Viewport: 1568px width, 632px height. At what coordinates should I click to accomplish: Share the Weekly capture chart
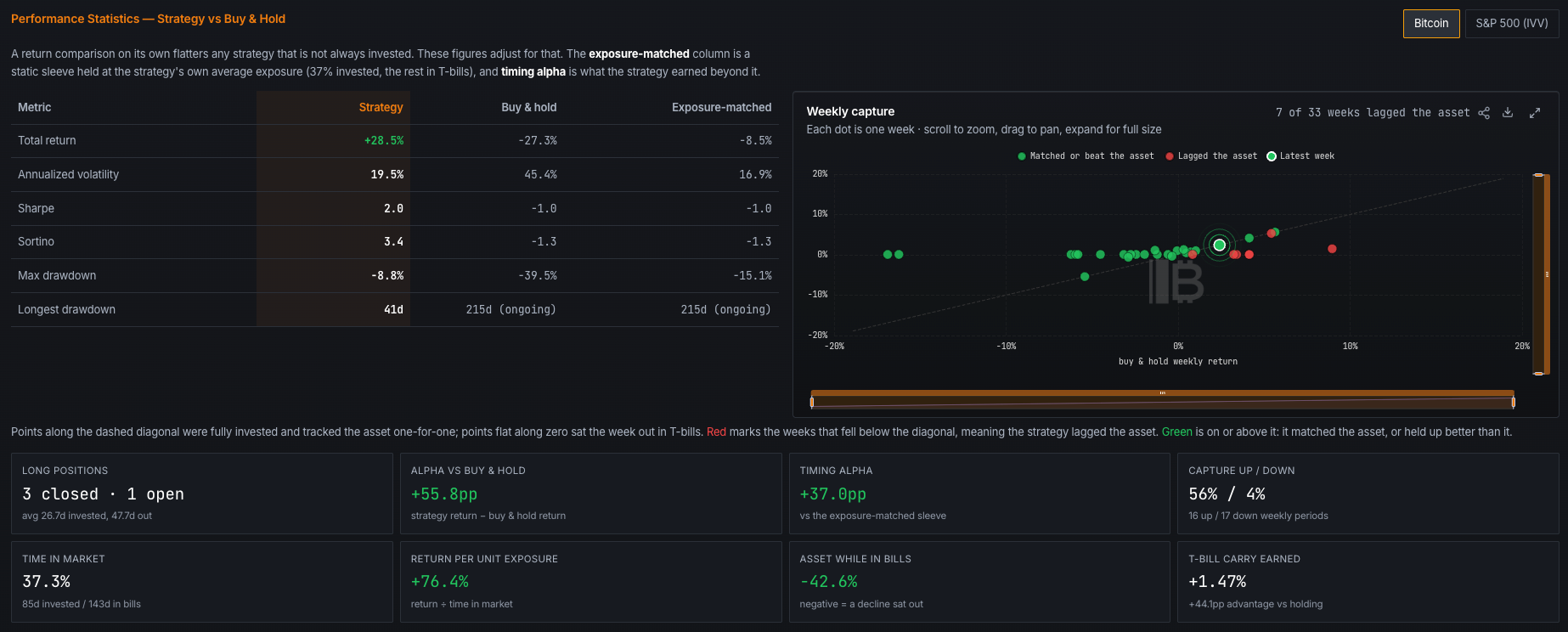click(x=1484, y=113)
